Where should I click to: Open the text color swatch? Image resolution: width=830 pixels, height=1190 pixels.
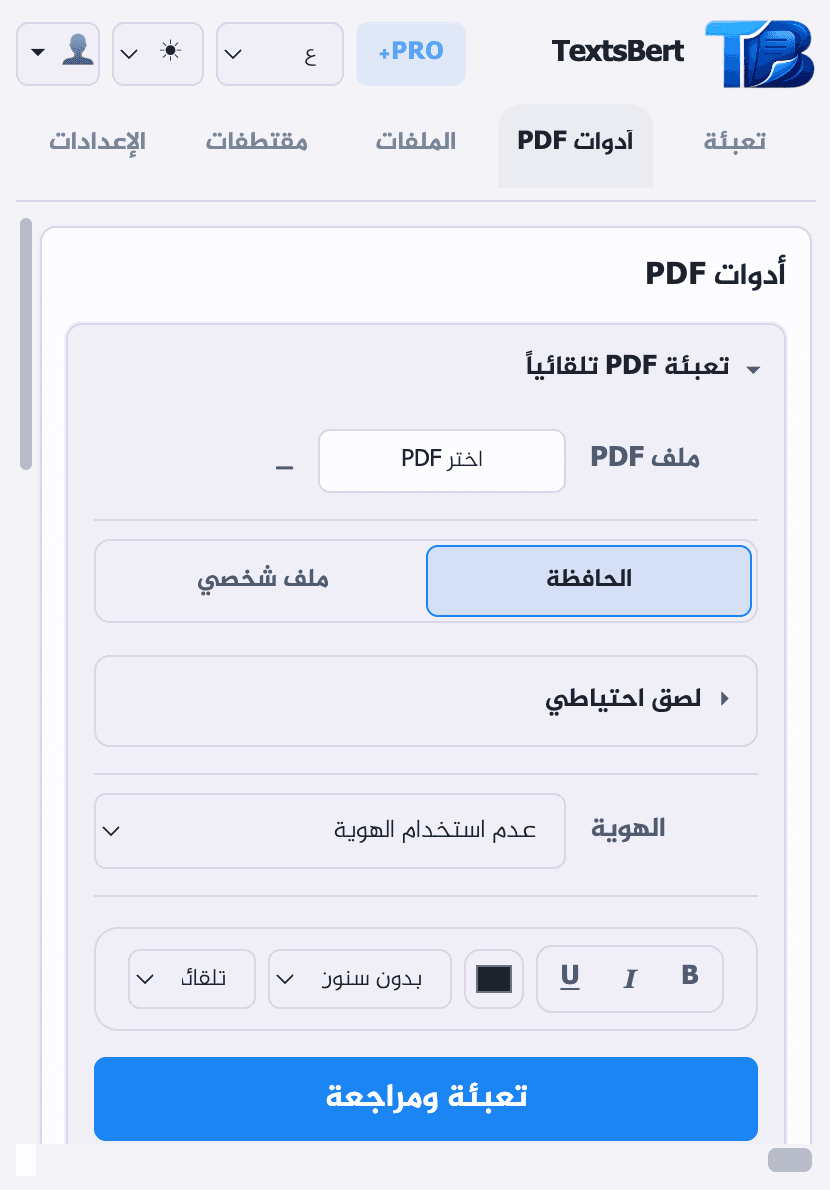click(493, 979)
